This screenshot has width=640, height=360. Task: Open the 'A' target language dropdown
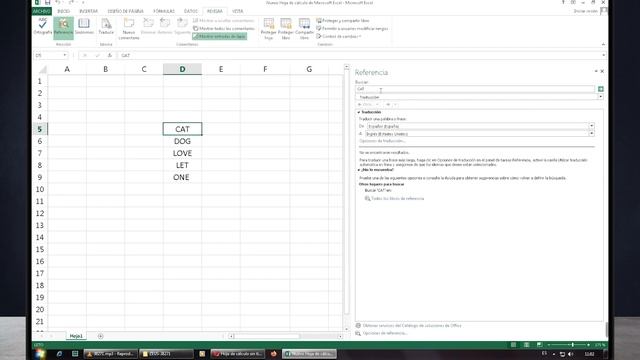(591, 133)
